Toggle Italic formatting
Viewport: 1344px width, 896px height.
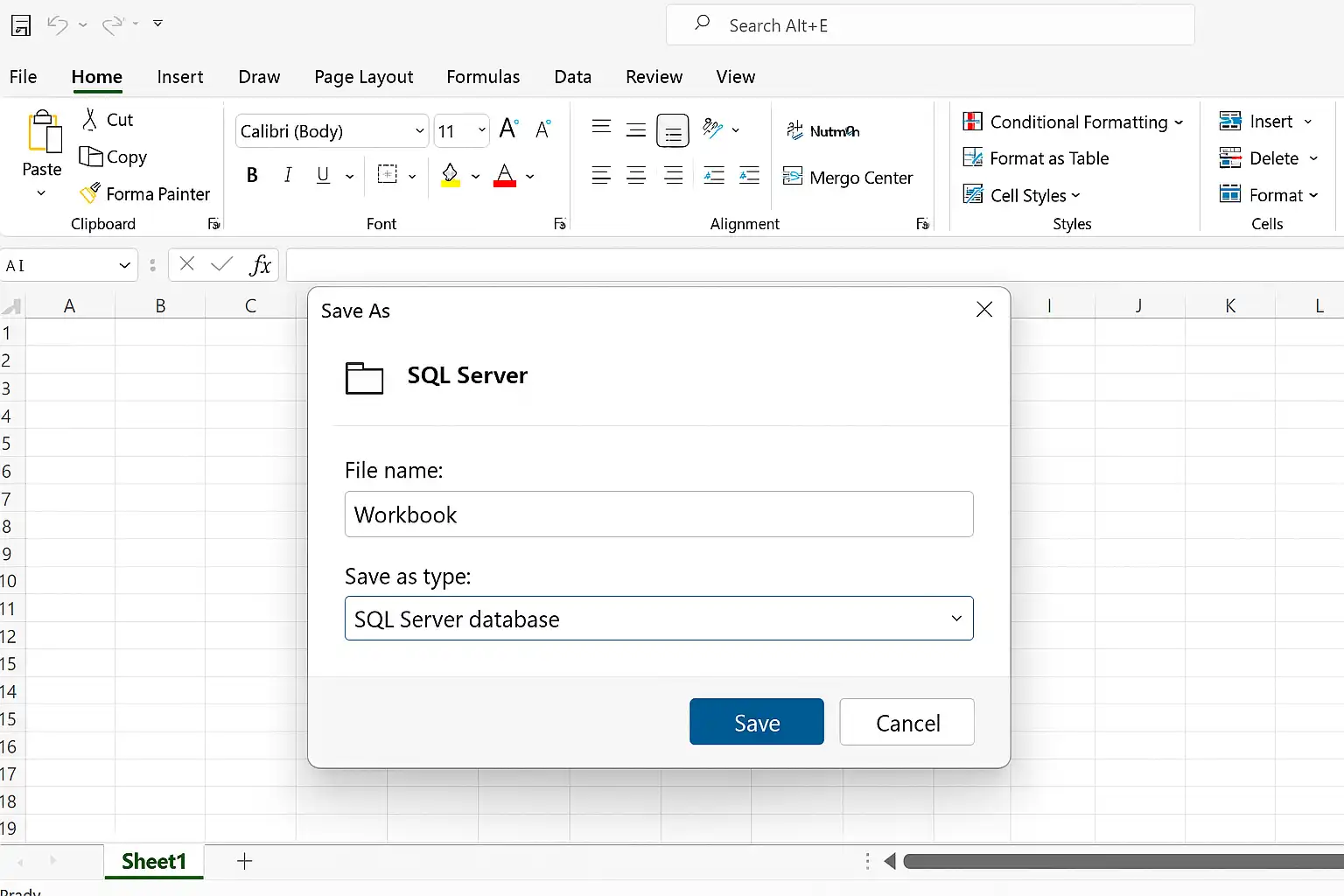coord(288,175)
